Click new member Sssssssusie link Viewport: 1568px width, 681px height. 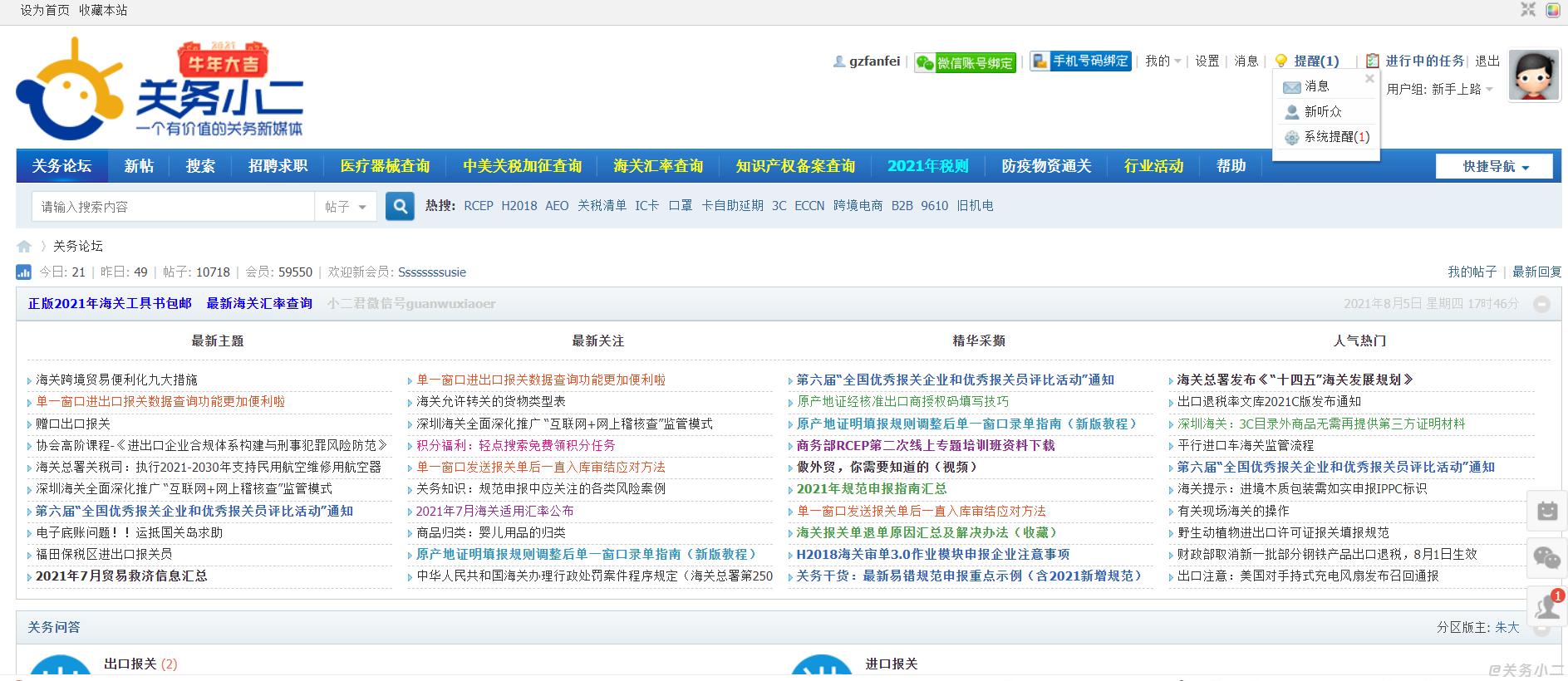(432, 272)
